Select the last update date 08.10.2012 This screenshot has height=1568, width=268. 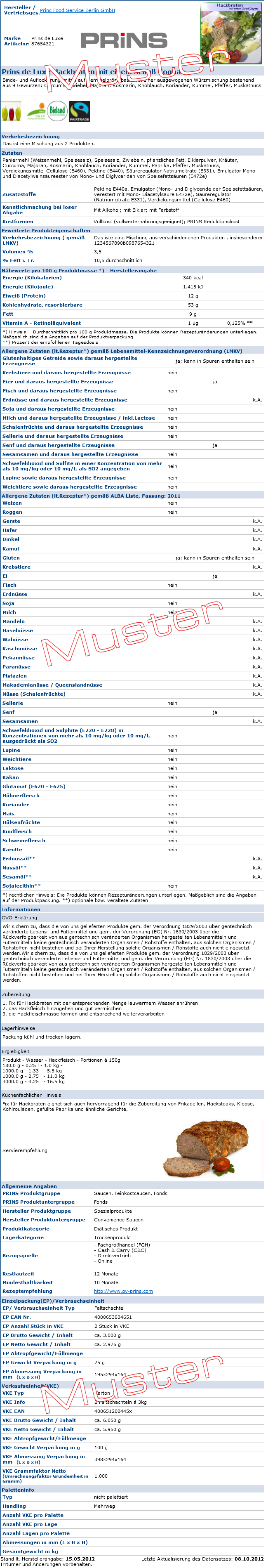(x=250, y=1559)
